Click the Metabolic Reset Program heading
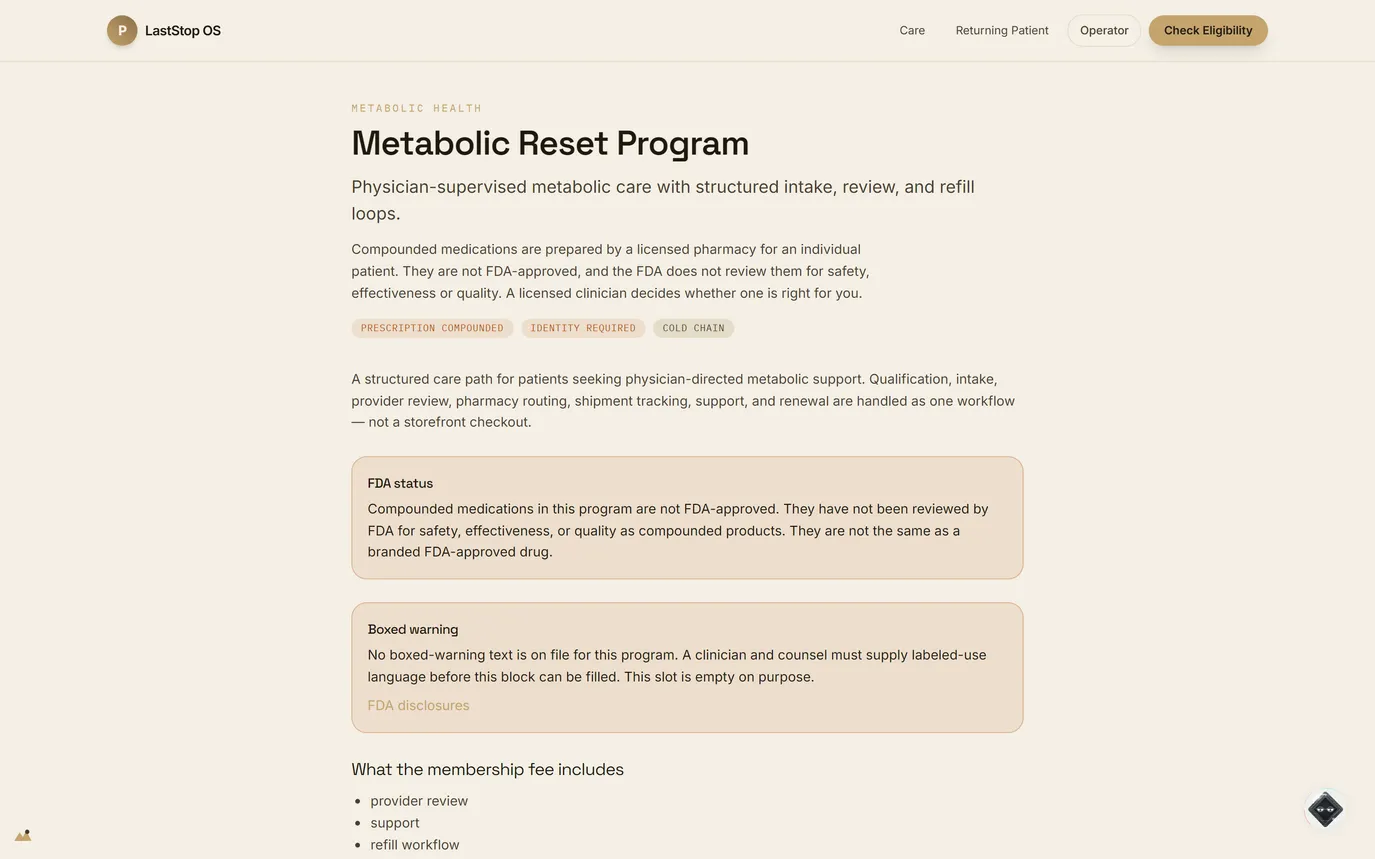Viewport: 1375px width, 859px height. click(x=550, y=143)
